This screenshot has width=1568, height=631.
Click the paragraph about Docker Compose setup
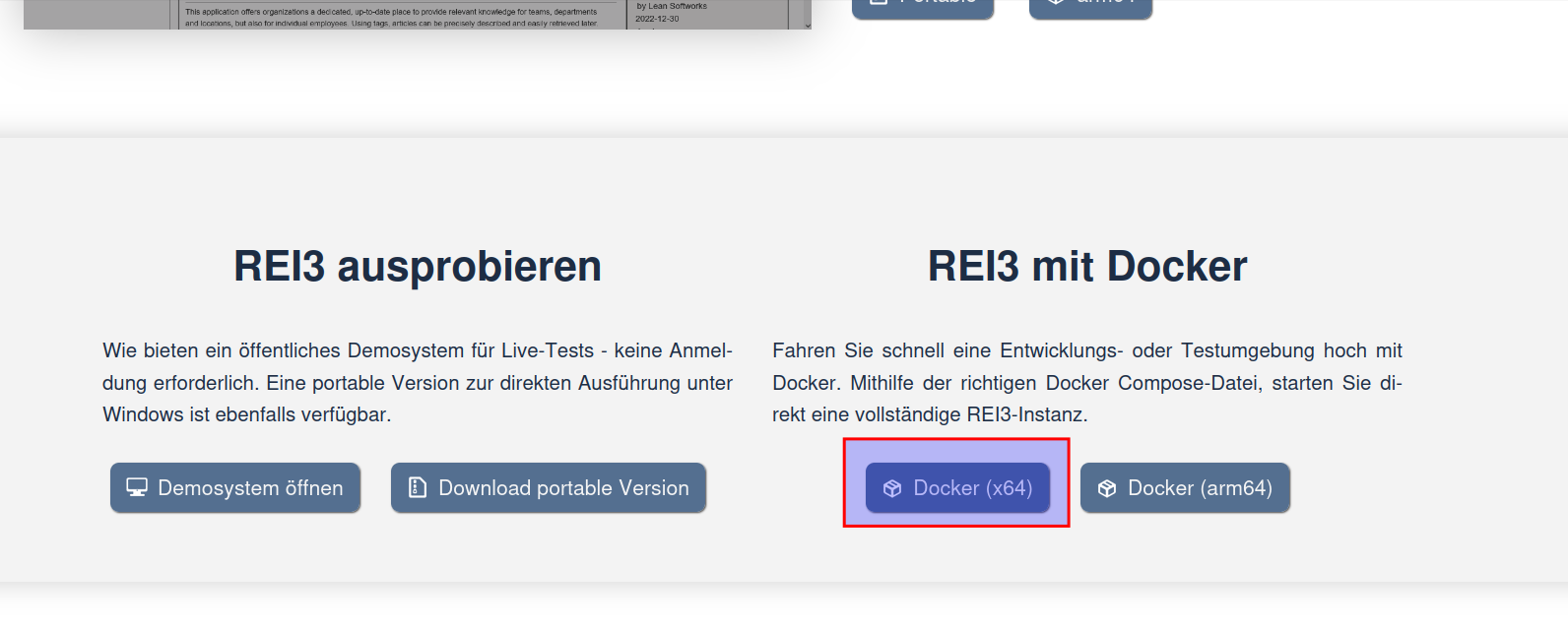[x=1087, y=383]
